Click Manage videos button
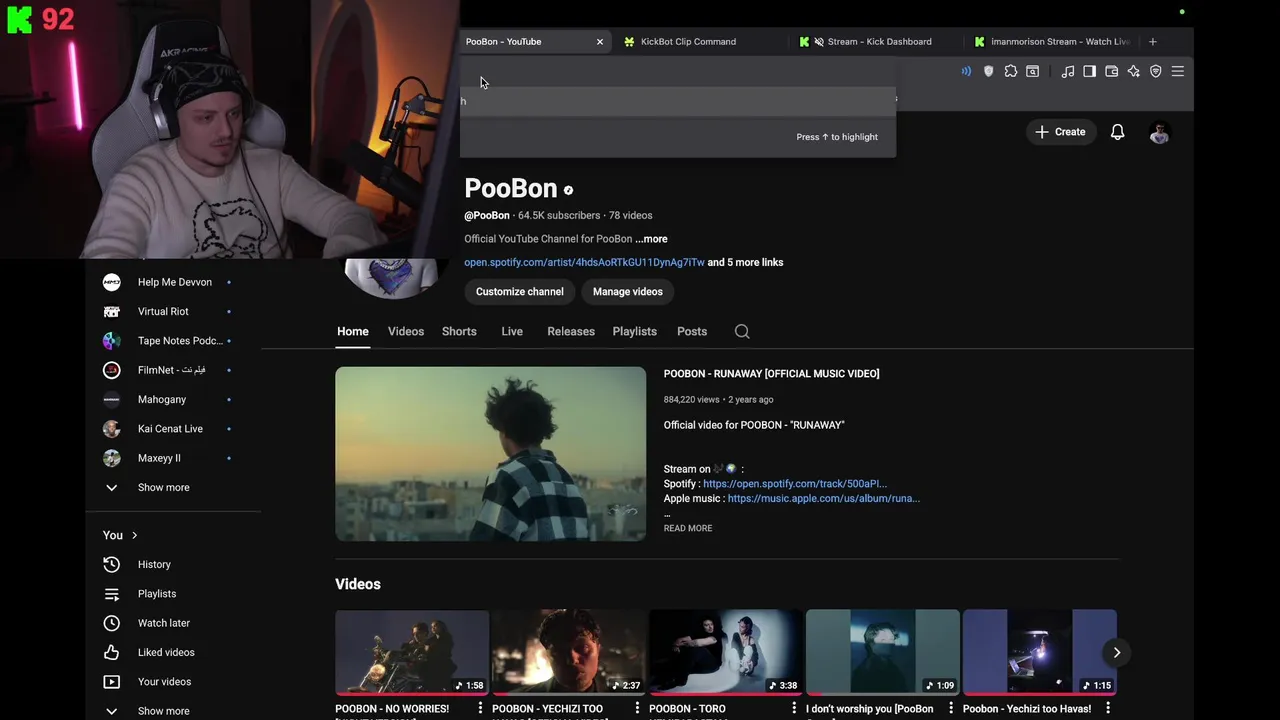This screenshot has height=720, width=1280. pos(628,291)
